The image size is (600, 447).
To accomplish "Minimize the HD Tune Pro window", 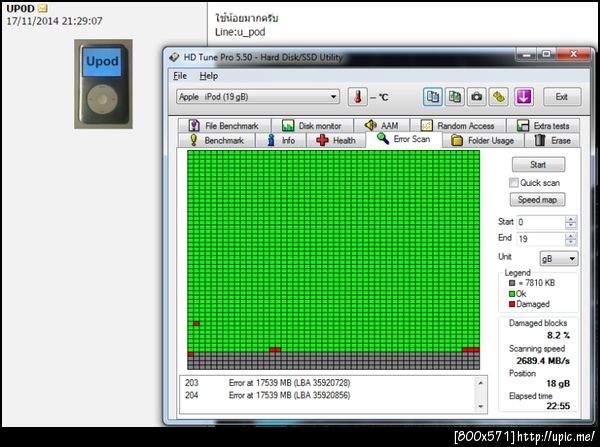I will [527, 54].
